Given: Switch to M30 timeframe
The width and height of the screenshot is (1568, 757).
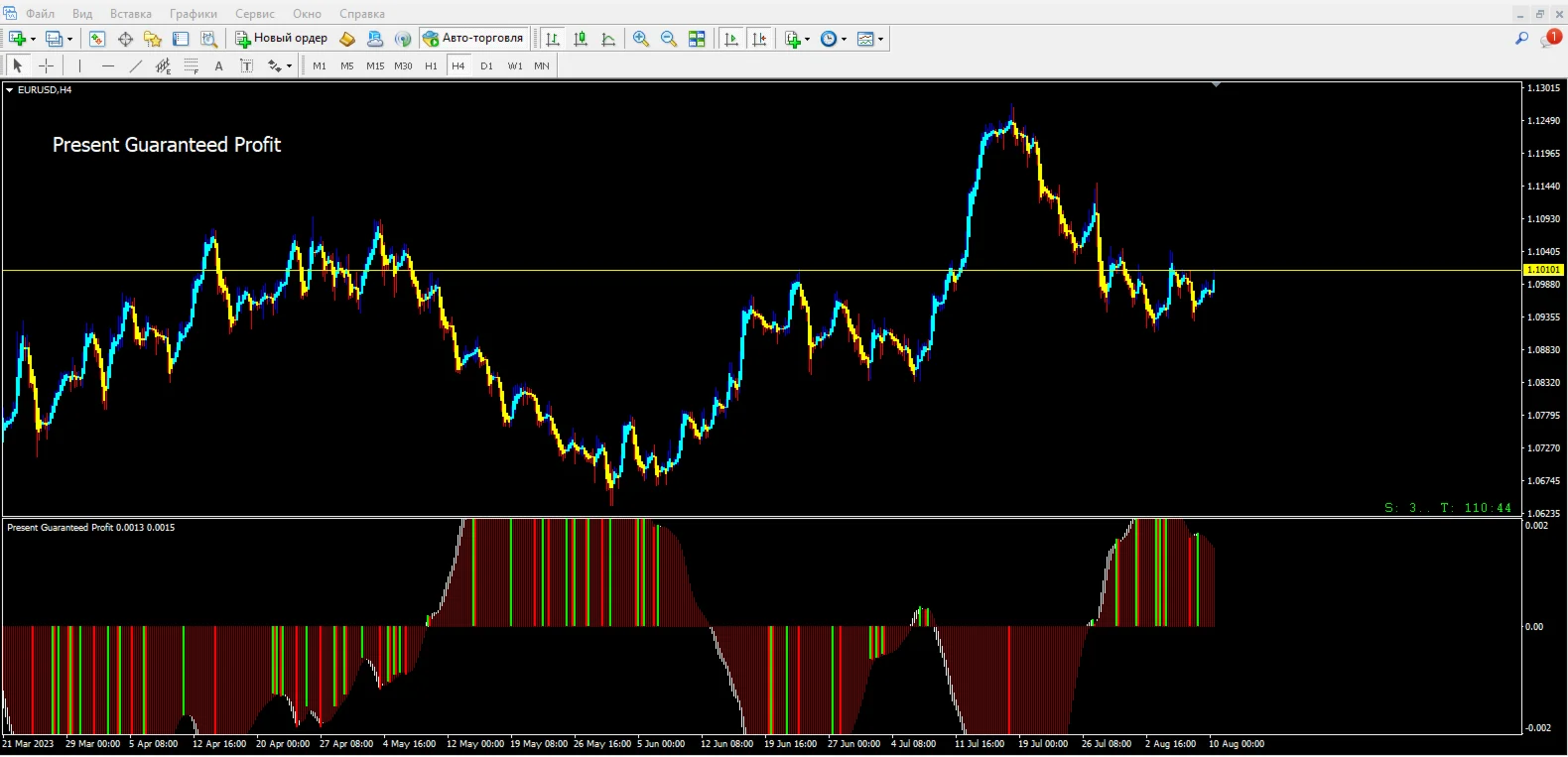Looking at the screenshot, I should coord(403,65).
